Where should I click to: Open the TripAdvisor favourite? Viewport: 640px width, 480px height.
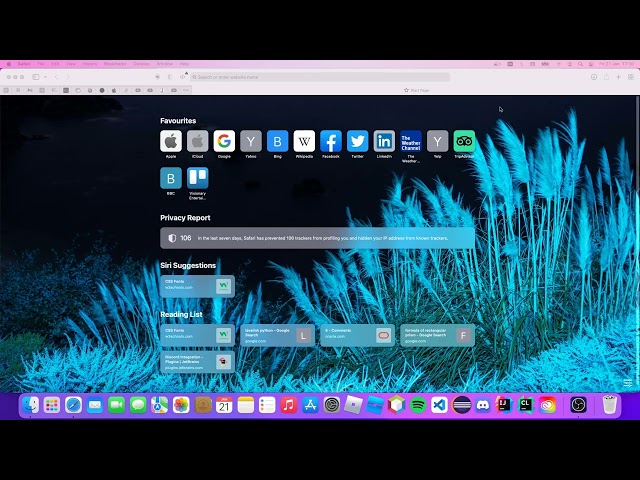point(464,141)
